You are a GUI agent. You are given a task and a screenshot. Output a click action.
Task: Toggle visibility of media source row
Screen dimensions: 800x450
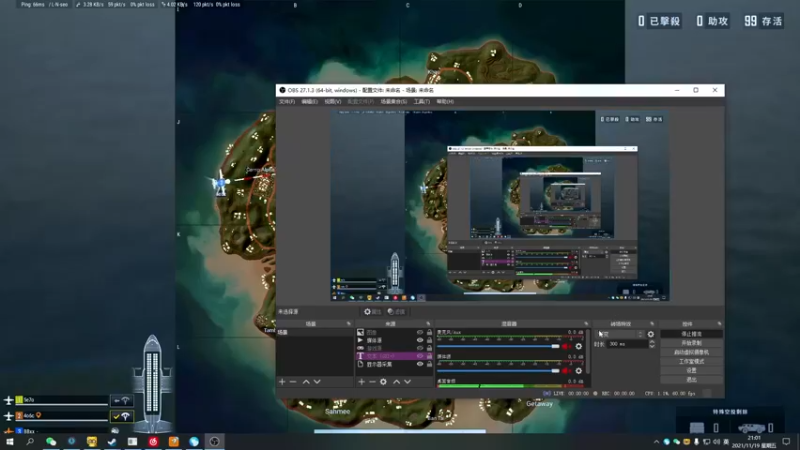pyautogui.click(x=420, y=340)
